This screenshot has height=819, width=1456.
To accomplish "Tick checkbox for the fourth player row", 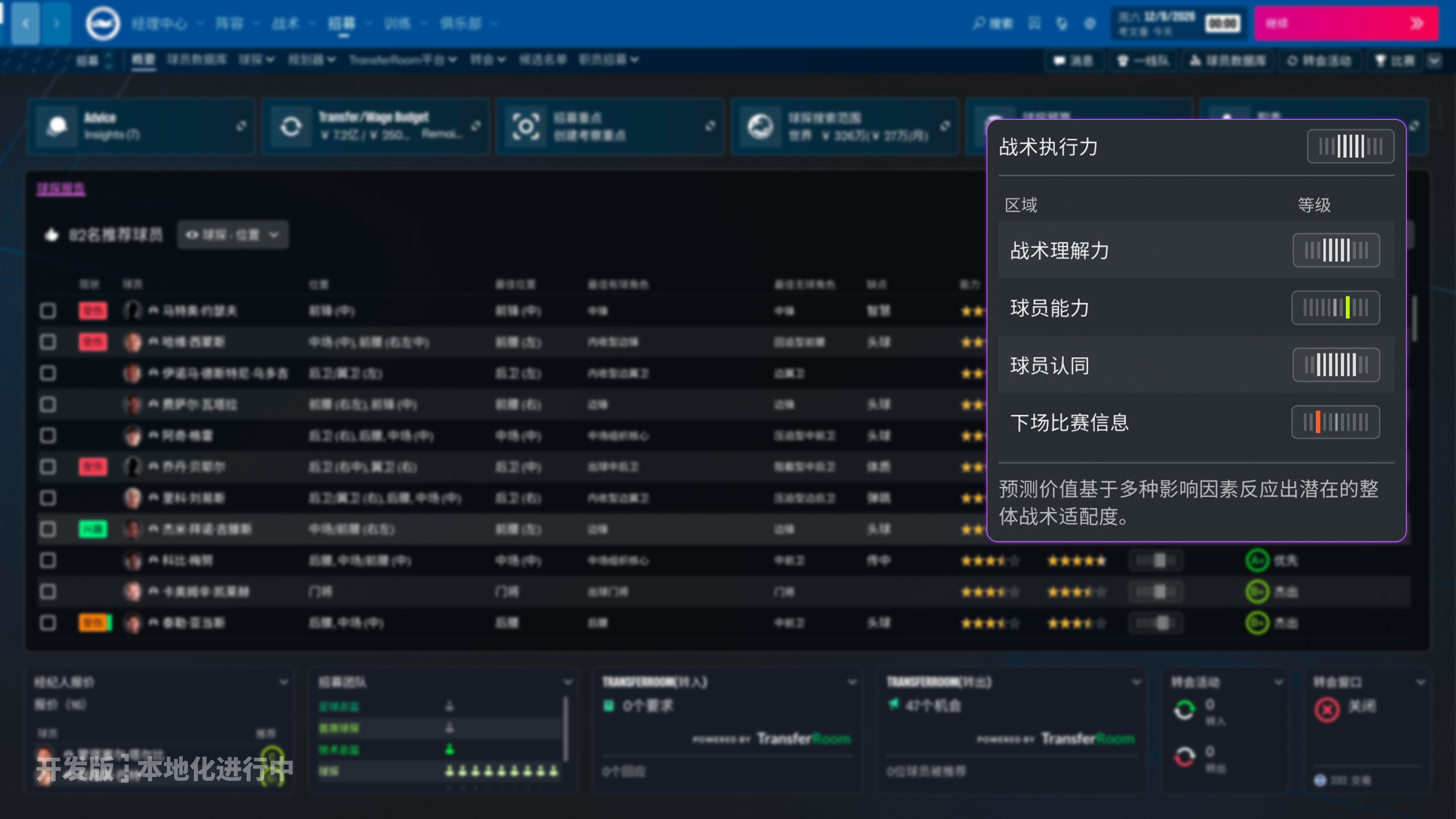I will pos(48,404).
